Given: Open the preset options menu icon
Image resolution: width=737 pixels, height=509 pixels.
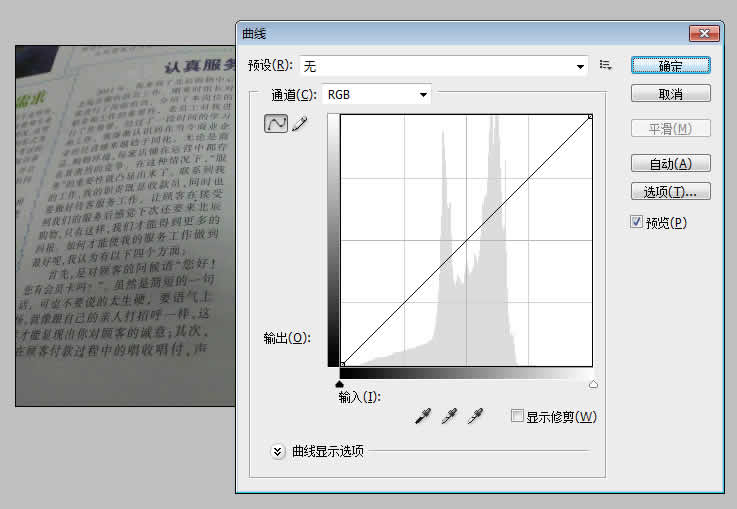Looking at the screenshot, I should click(605, 65).
